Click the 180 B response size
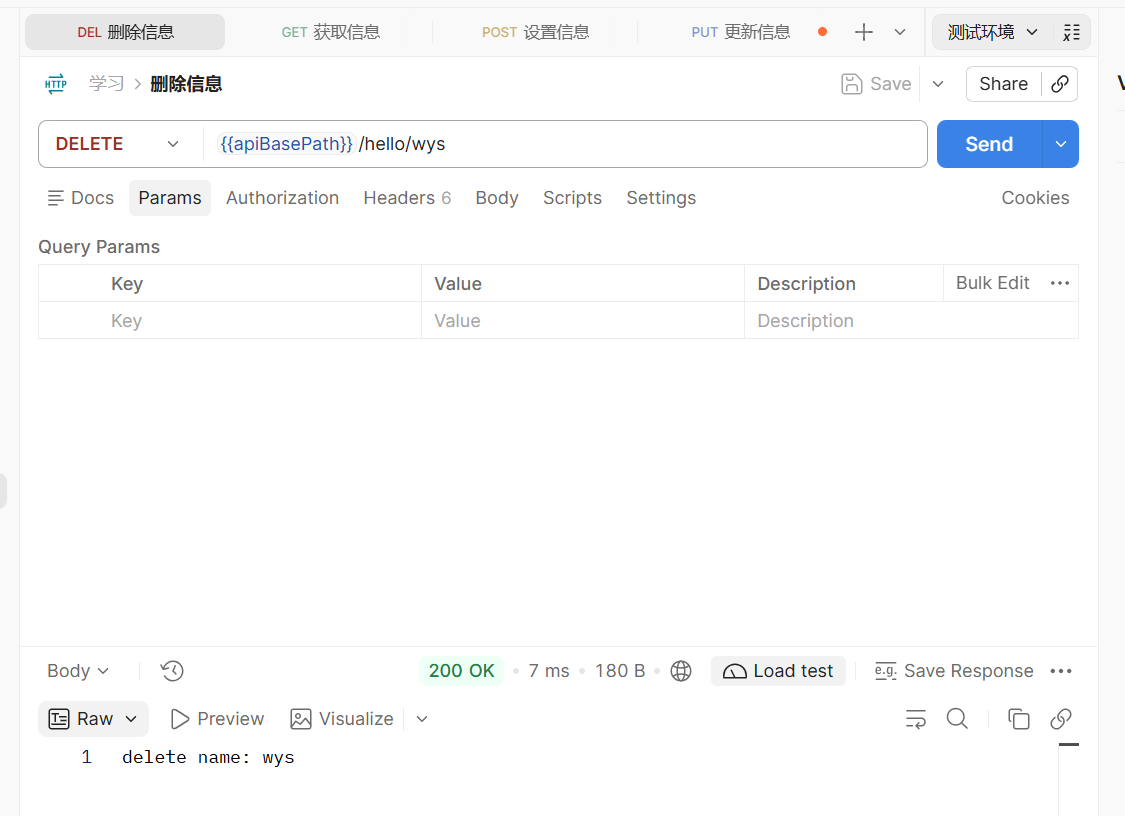Screen dimensions: 1125x816 [x=620, y=671]
